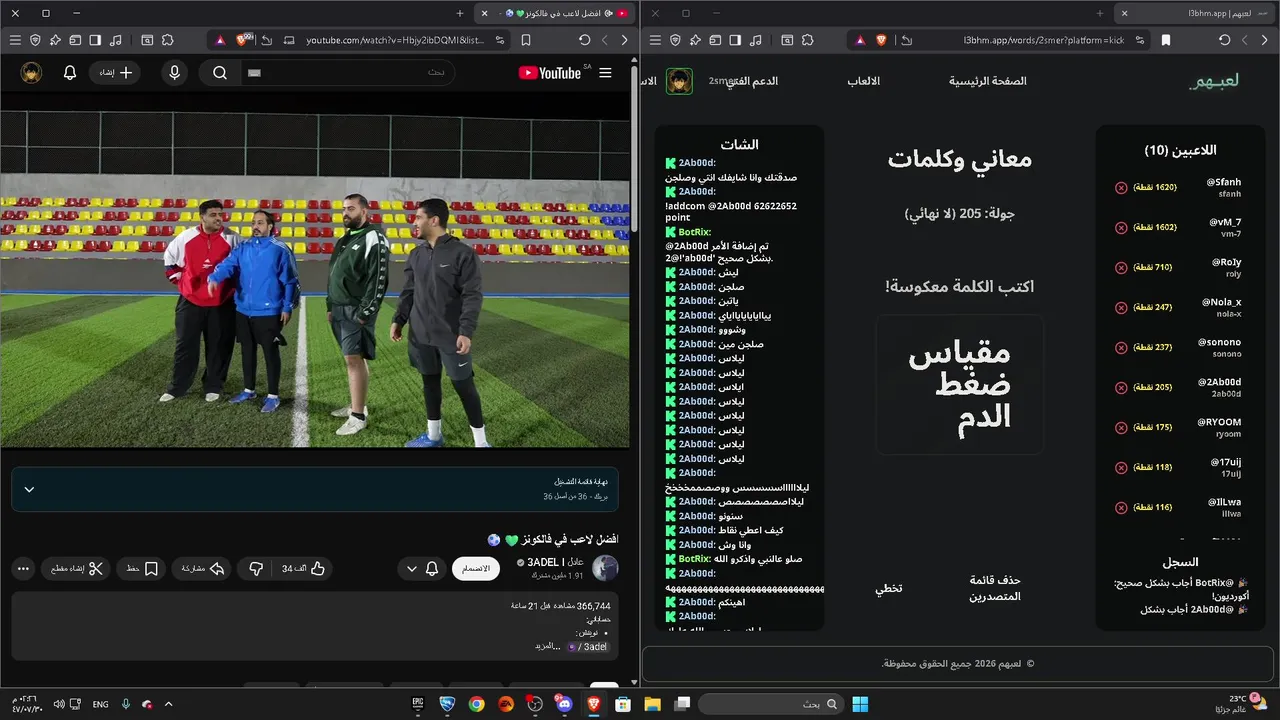Open the 2smer profile avatar
1280x720 pixels.
pyautogui.click(x=680, y=81)
